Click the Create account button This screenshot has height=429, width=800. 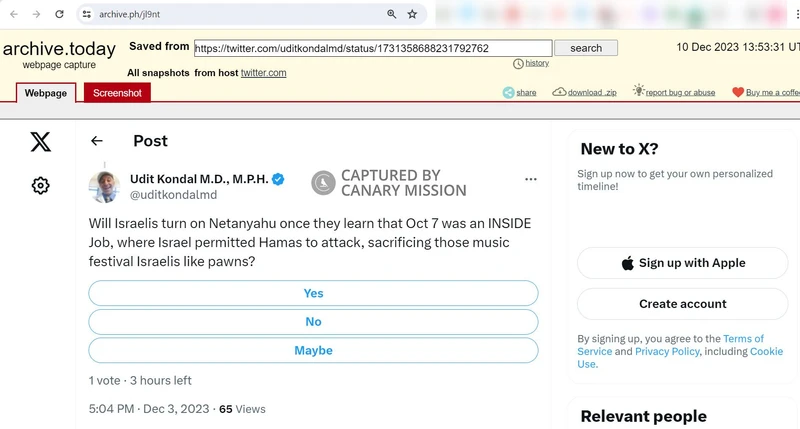[682, 304]
